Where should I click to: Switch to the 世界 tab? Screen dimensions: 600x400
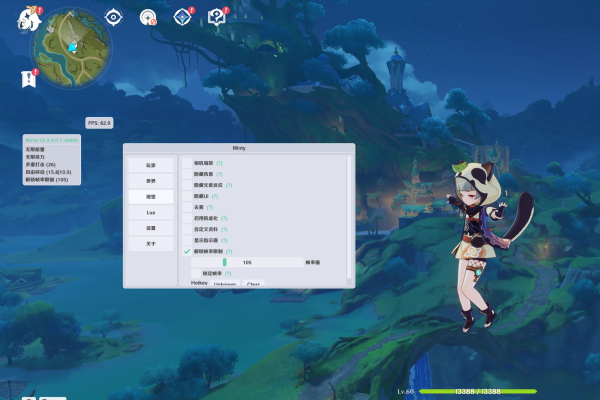151,181
